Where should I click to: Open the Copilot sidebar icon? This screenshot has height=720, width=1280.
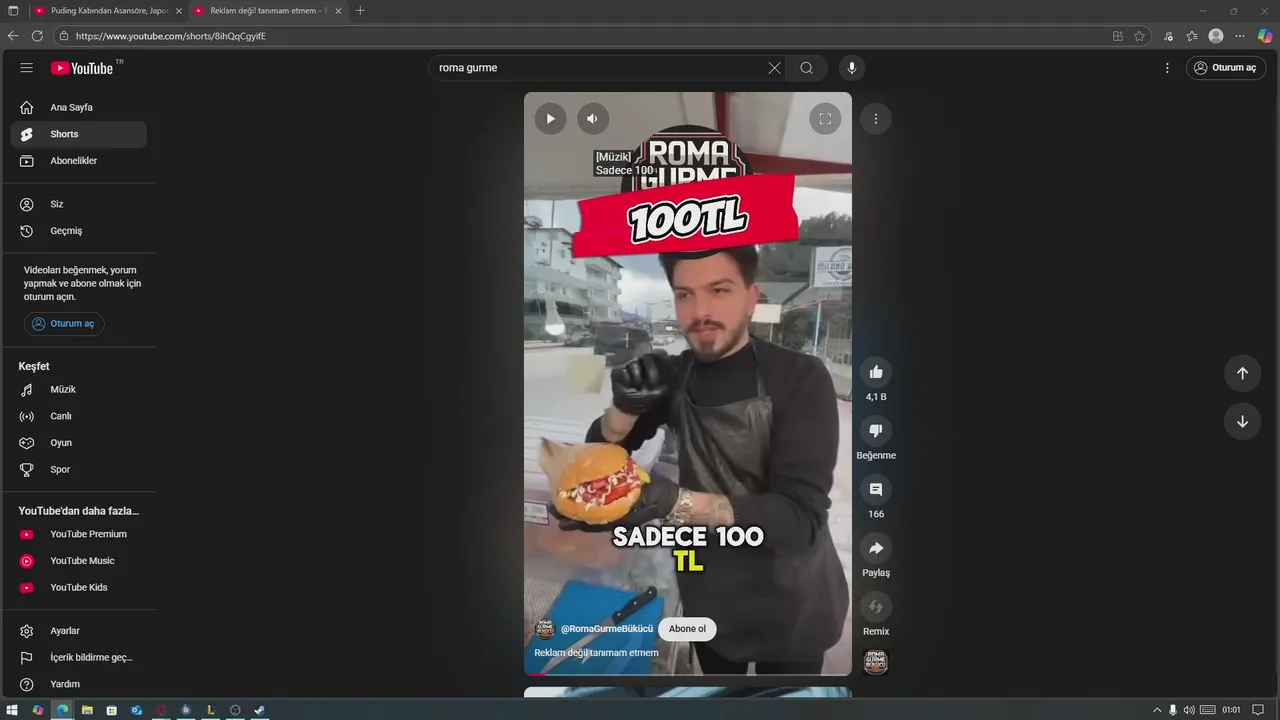(1265, 36)
